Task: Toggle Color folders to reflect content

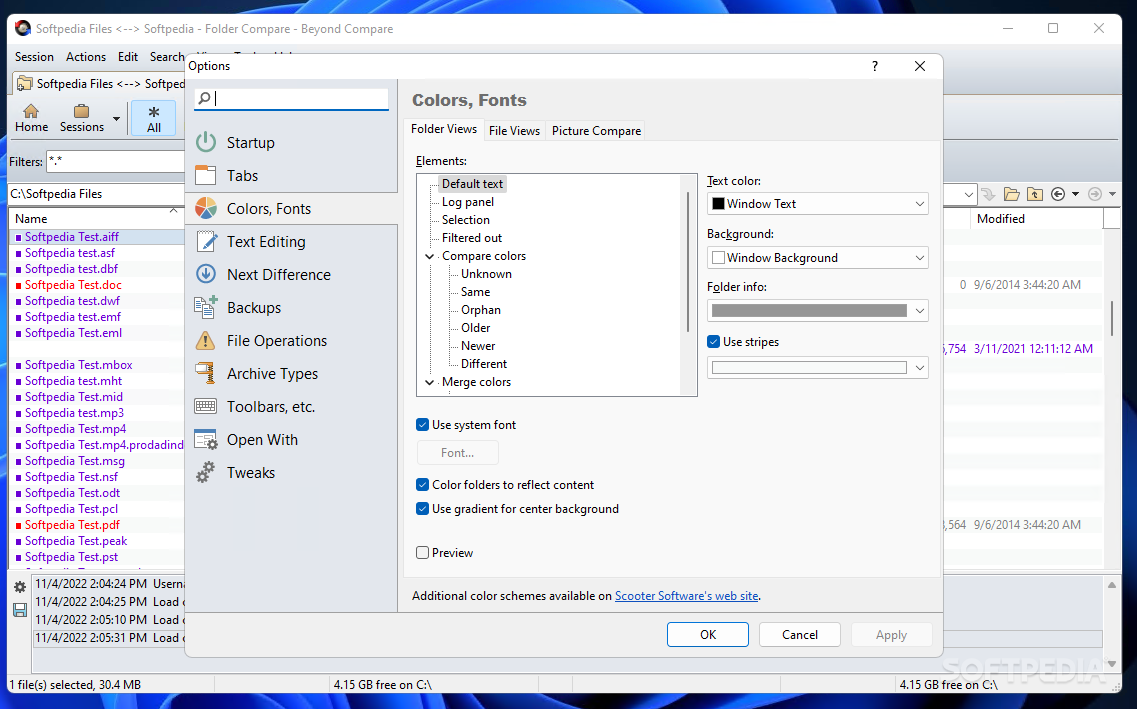Action: point(423,485)
